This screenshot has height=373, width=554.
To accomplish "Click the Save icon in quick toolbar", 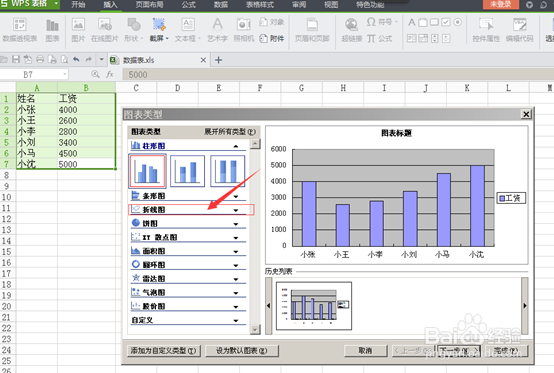I will (x=16, y=59).
